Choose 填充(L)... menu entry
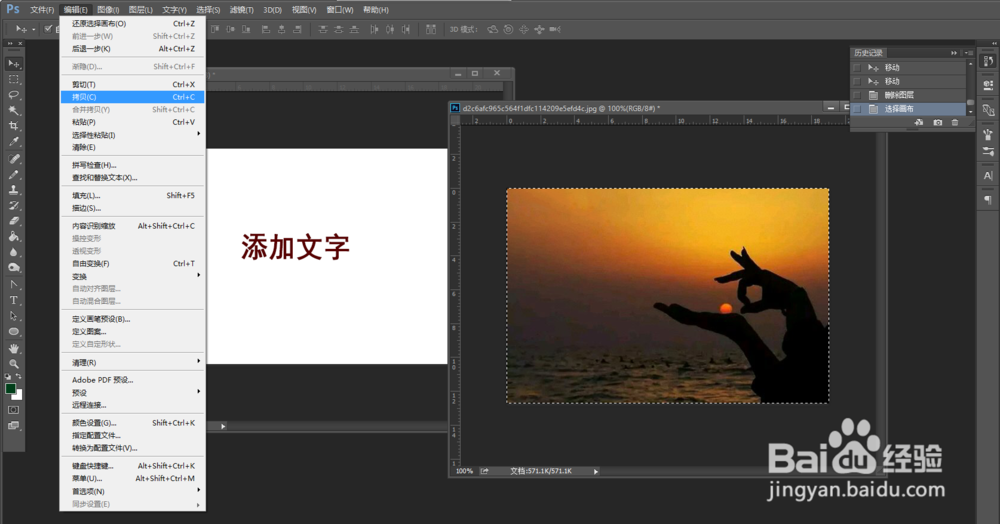Viewport: 1000px width, 524px height. [x=133, y=195]
